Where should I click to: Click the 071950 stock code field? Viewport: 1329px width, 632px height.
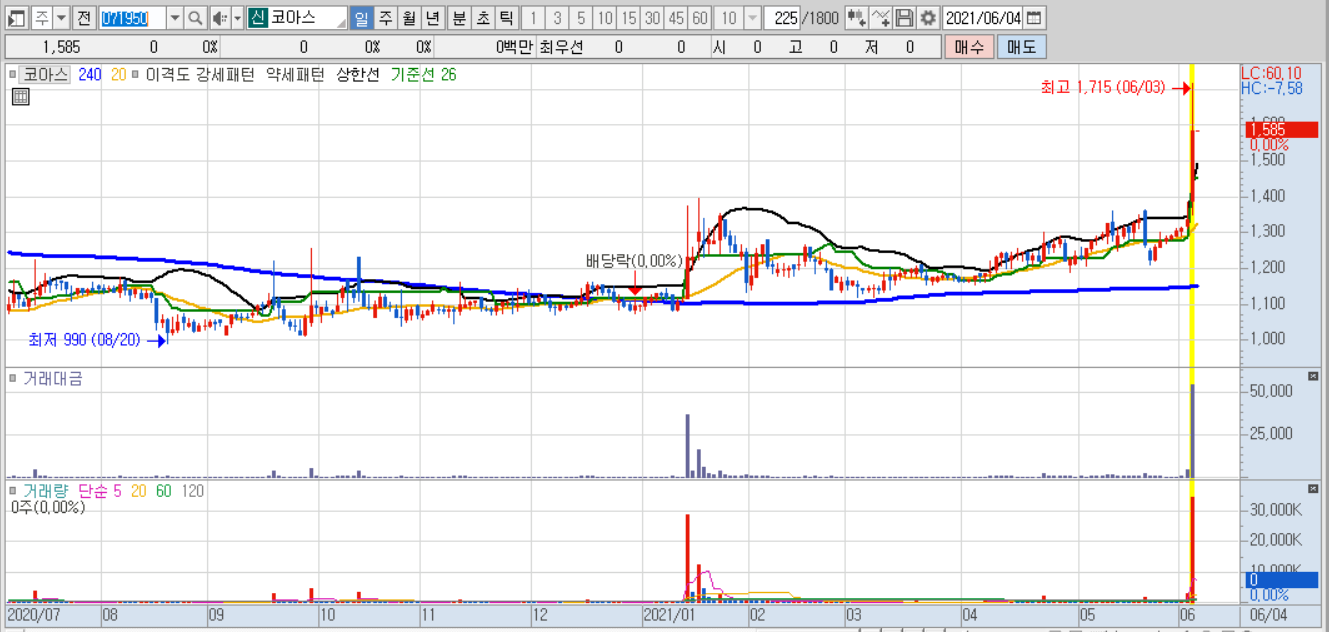132,18
